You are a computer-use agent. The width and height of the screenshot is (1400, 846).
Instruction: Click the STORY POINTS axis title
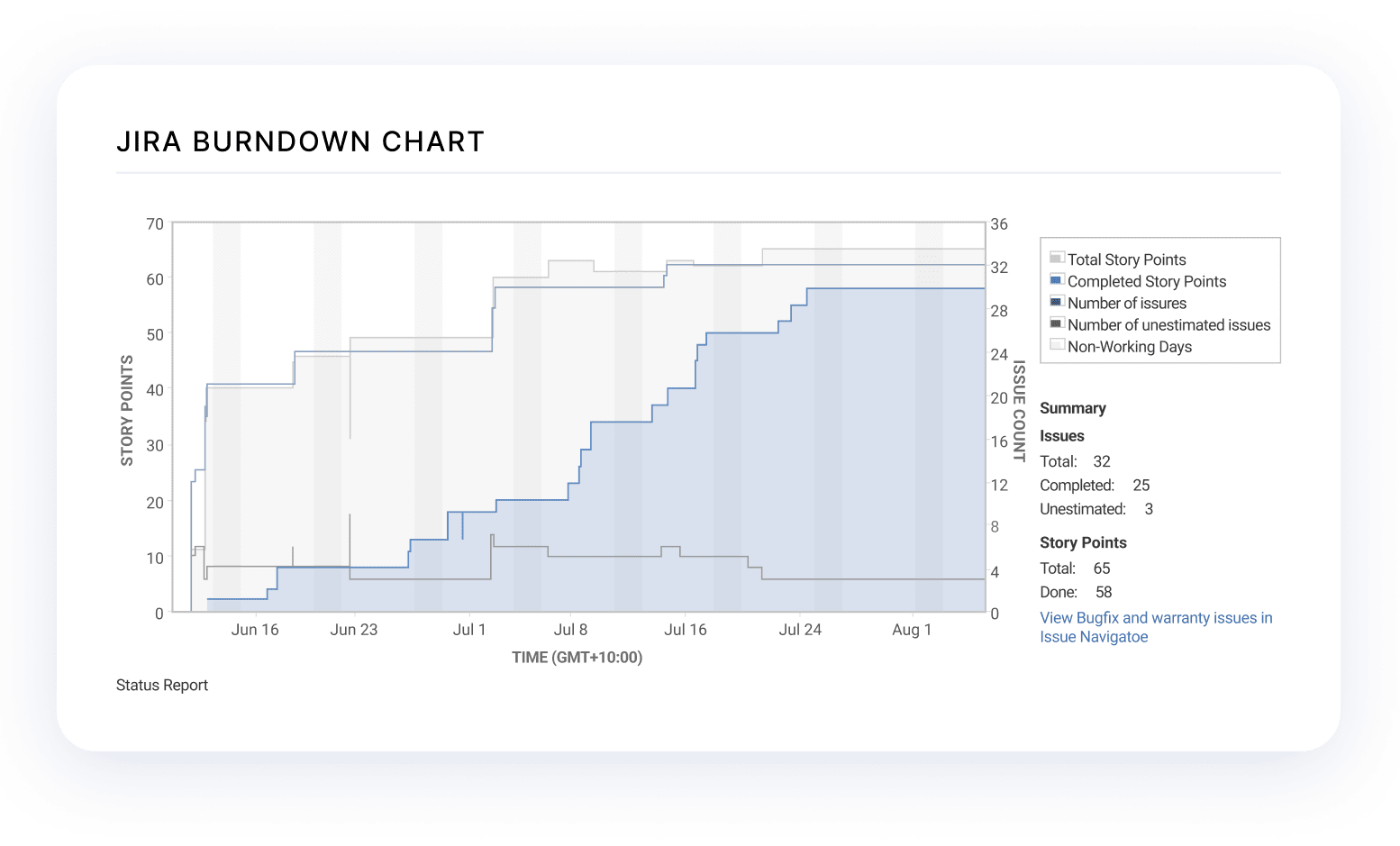[x=127, y=410]
